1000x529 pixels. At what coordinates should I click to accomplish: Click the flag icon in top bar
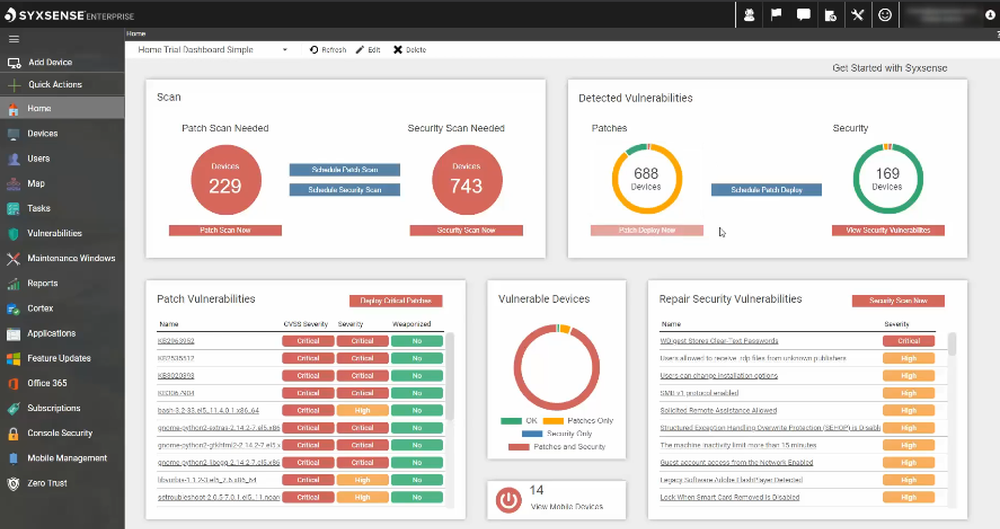coord(776,15)
